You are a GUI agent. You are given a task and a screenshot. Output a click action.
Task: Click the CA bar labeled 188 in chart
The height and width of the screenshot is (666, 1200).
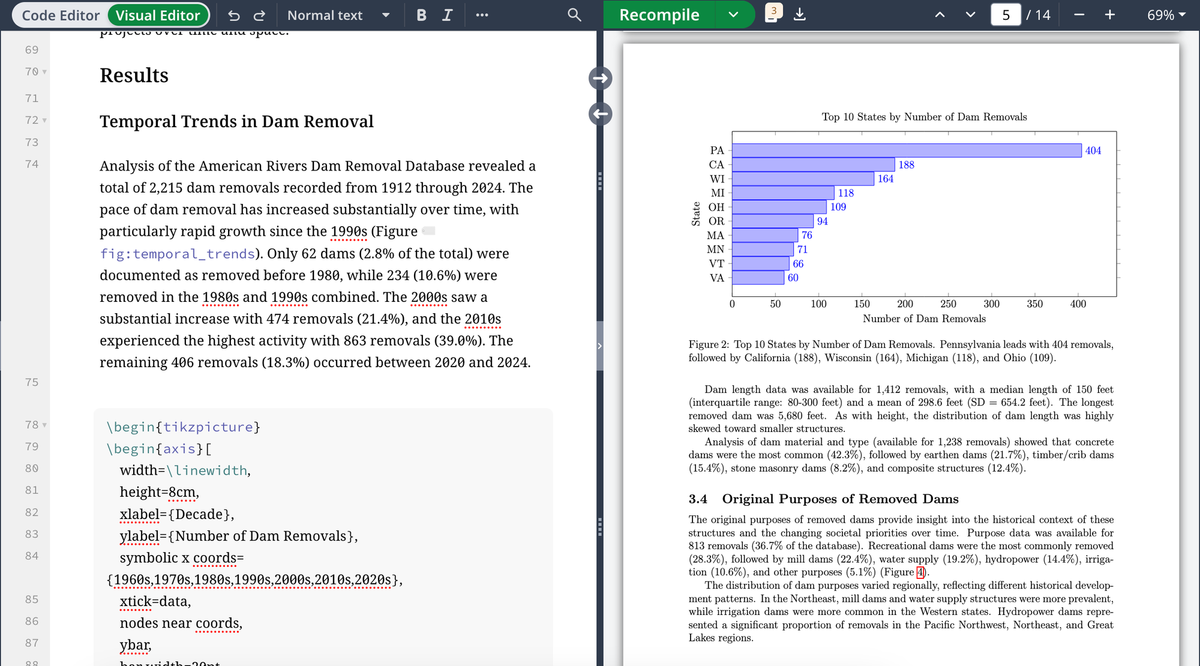tap(813, 164)
